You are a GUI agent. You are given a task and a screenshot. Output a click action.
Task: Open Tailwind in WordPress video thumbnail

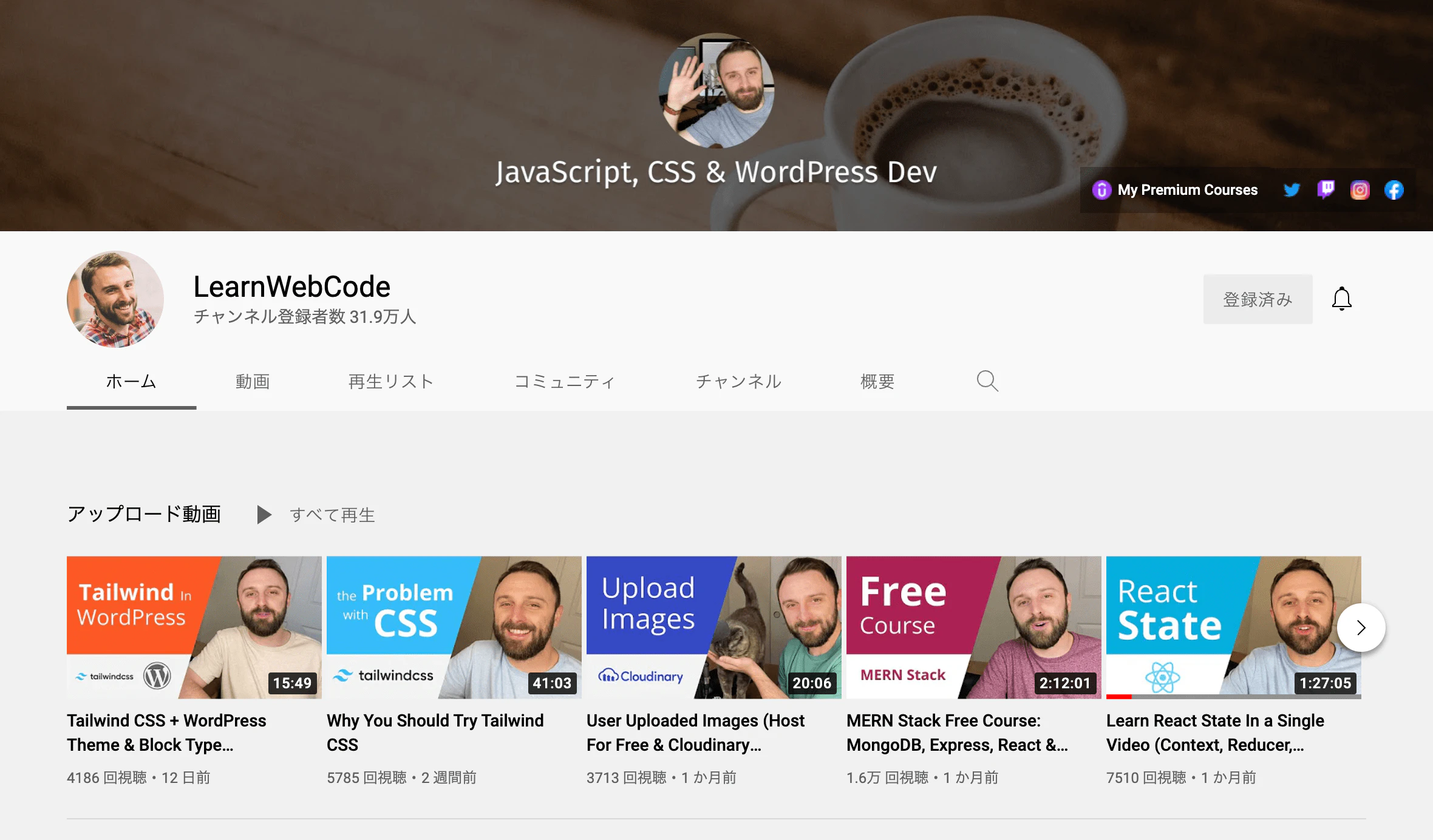pyautogui.click(x=194, y=628)
